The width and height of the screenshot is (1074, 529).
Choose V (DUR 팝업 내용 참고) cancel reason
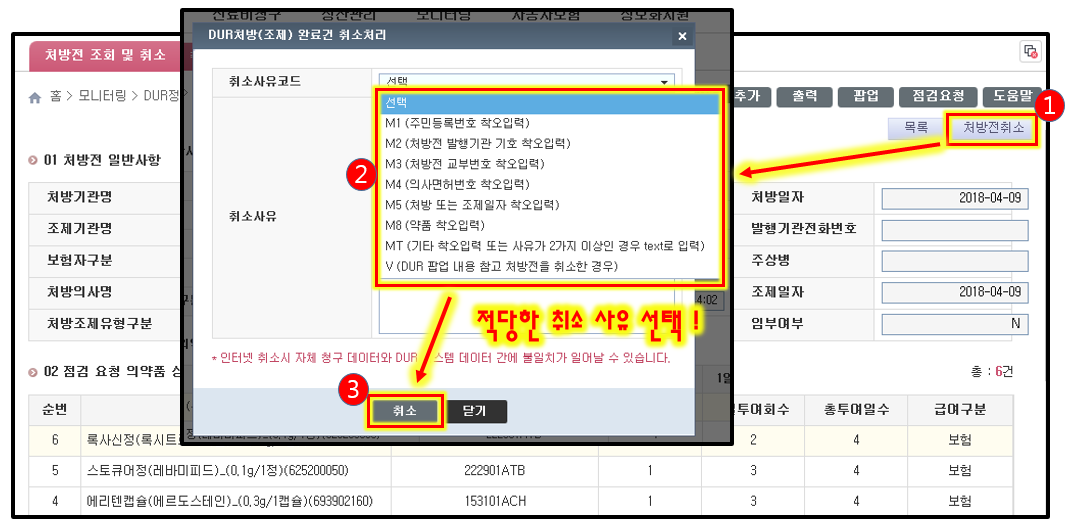tap(501, 266)
